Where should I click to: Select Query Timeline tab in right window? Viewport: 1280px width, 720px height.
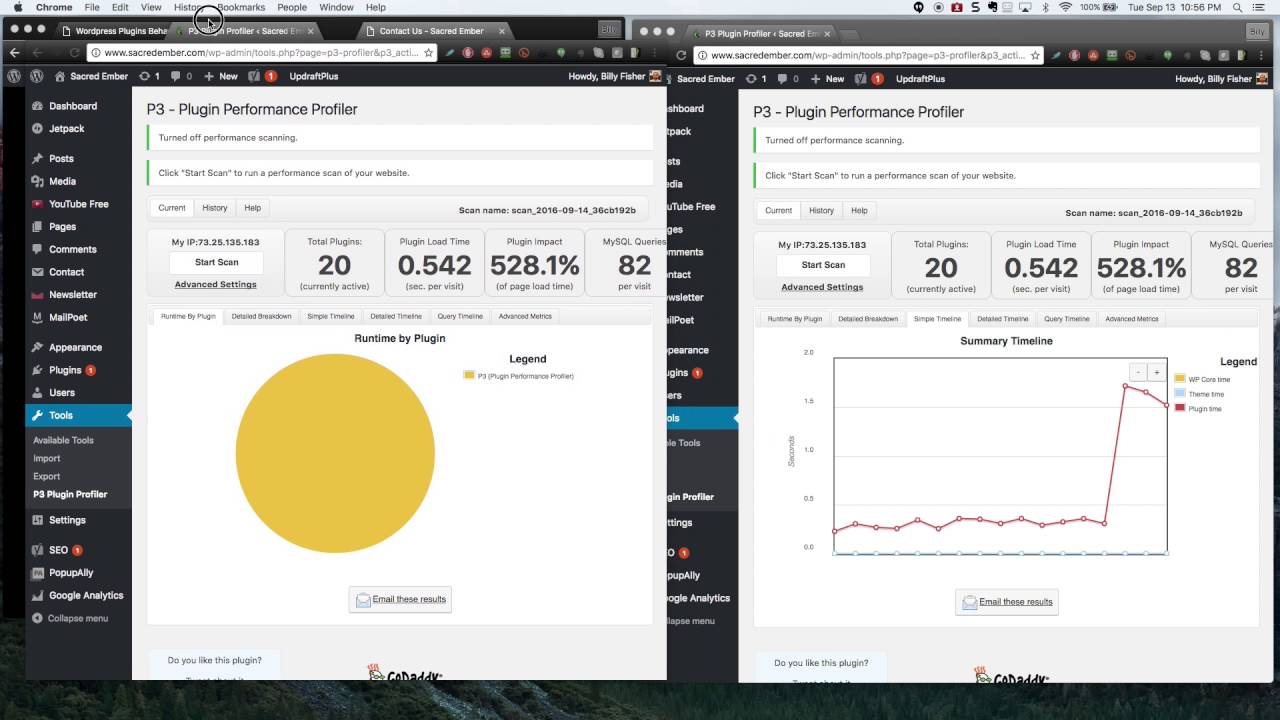tap(1067, 319)
